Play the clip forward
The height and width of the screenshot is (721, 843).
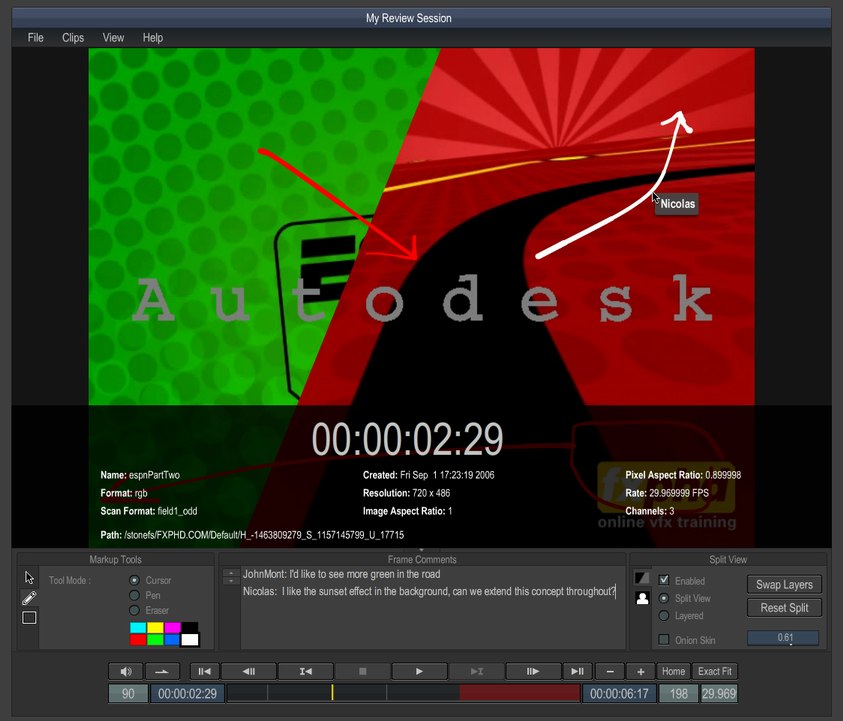click(419, 671)
